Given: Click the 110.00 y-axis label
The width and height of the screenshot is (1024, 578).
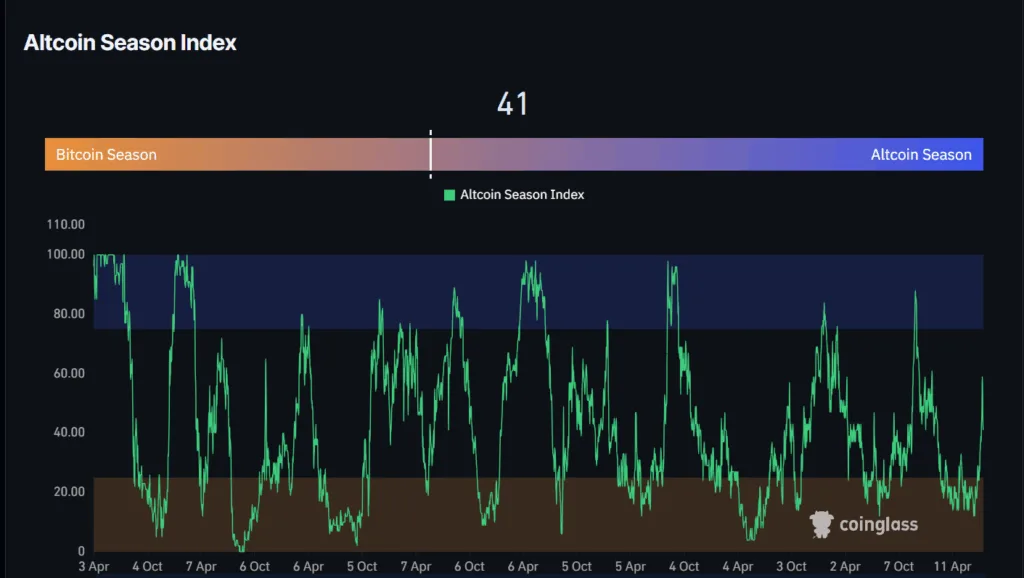Looking at the screenshot, I should (65, 225).
